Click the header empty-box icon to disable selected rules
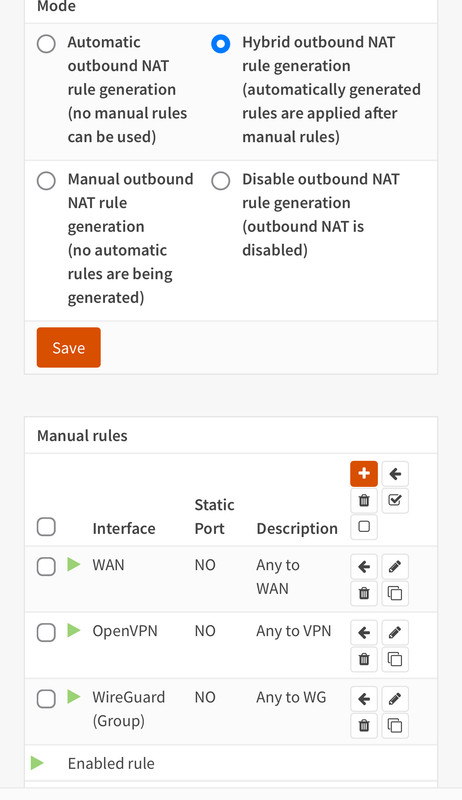This screenshot has width=462, height=800. coord(364,527)
